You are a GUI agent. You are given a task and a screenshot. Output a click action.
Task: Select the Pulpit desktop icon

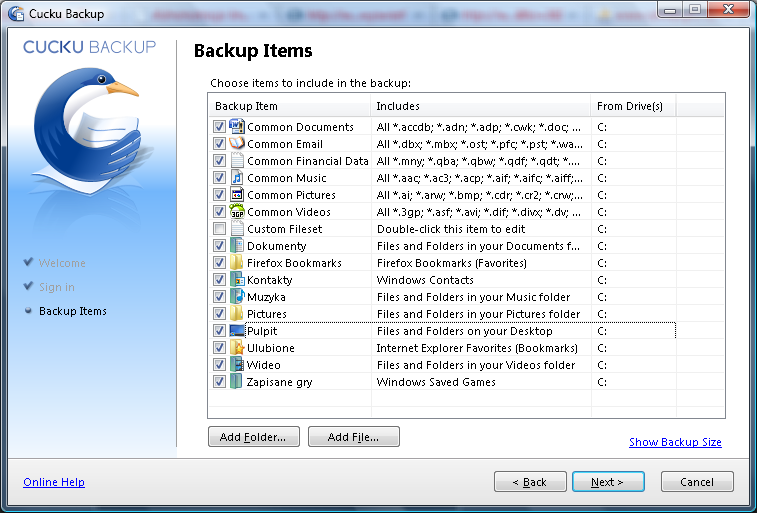tap(237, 331)
